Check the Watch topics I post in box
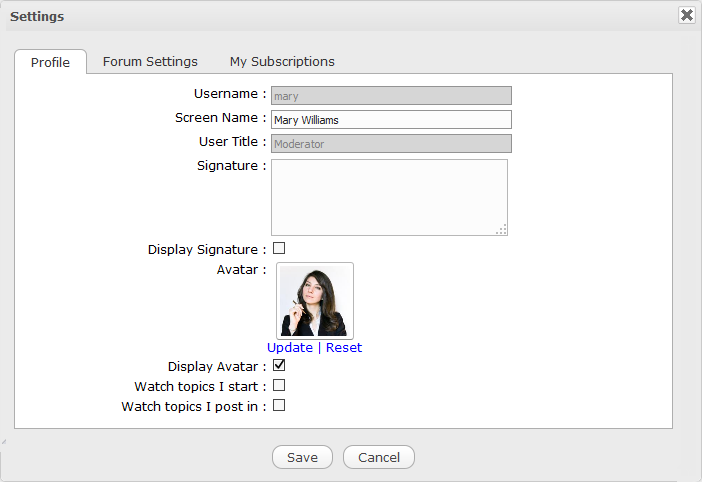702x482 pixels. 279,405
